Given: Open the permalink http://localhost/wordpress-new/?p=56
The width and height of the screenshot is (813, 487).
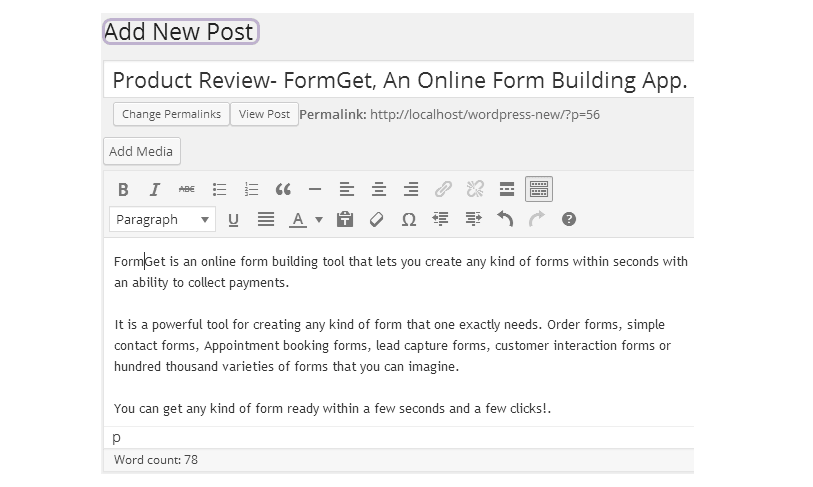Looking at the screenshot, I should tap(485, 115).
